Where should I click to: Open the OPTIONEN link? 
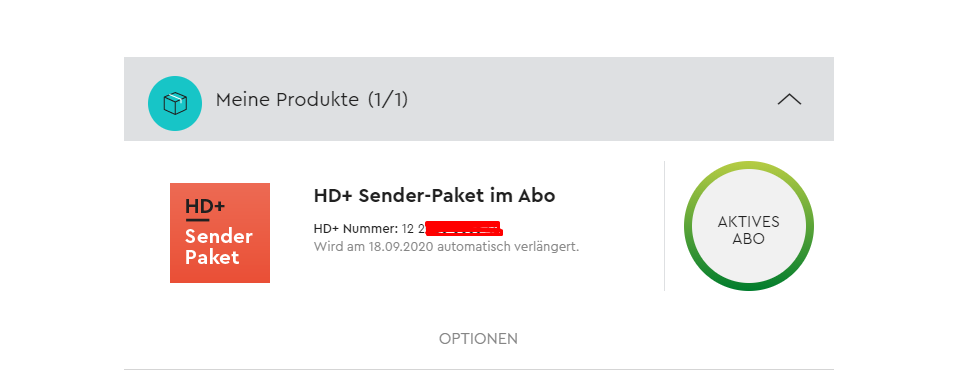(x=478, y=339)
